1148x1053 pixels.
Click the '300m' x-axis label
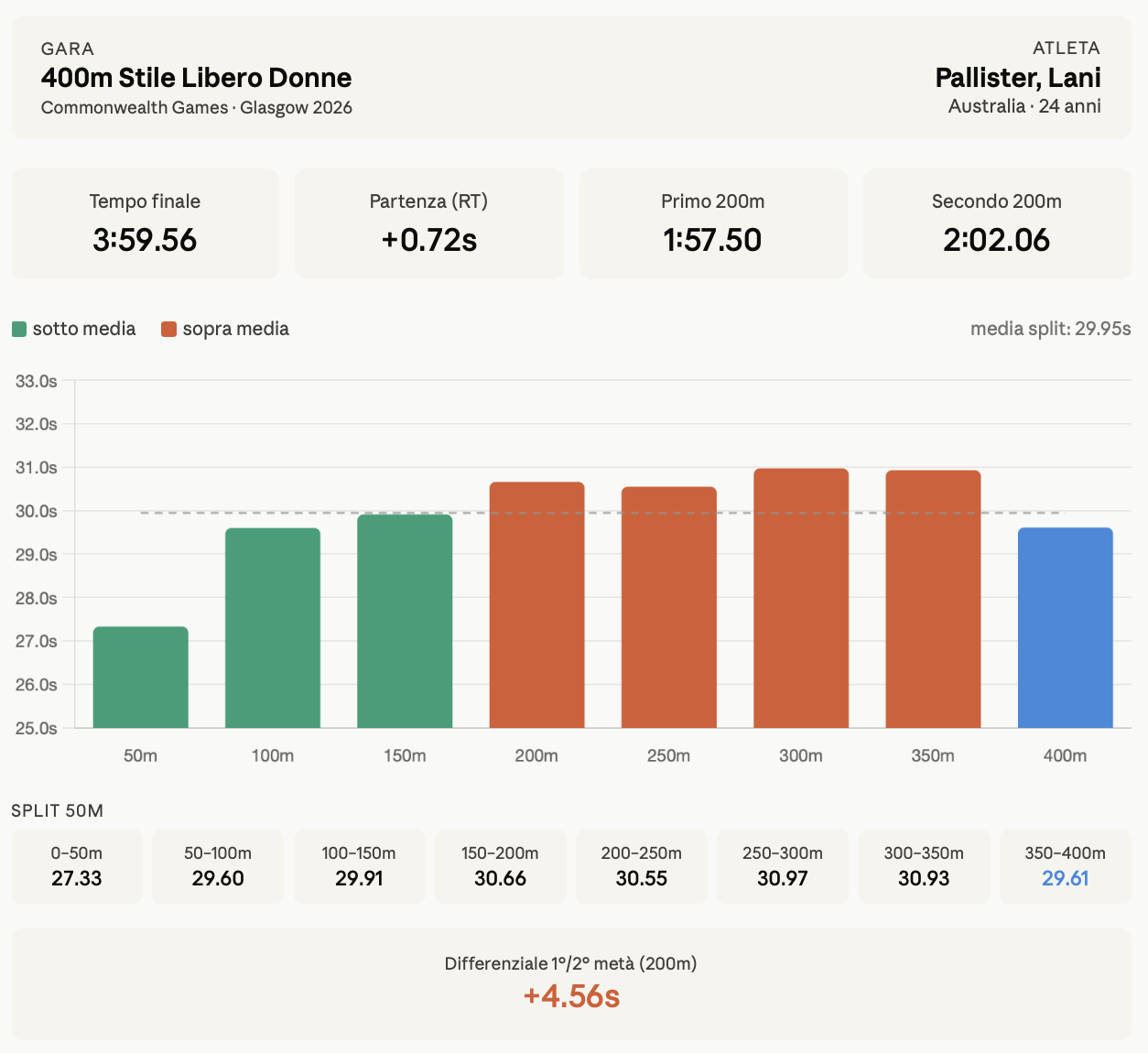point(801,756)
